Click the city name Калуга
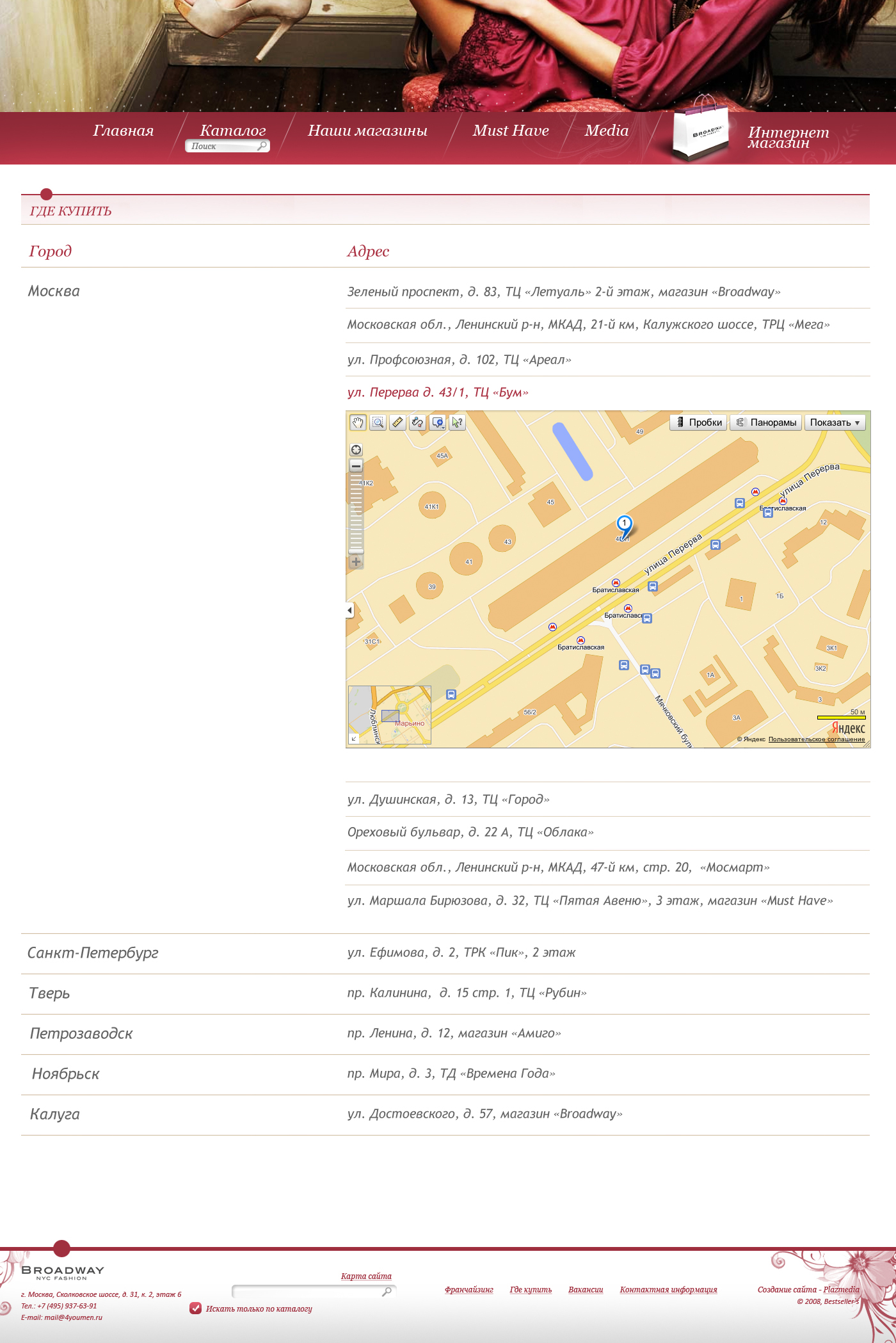This screenshot has height=1343, width=896. [55, 1114]
